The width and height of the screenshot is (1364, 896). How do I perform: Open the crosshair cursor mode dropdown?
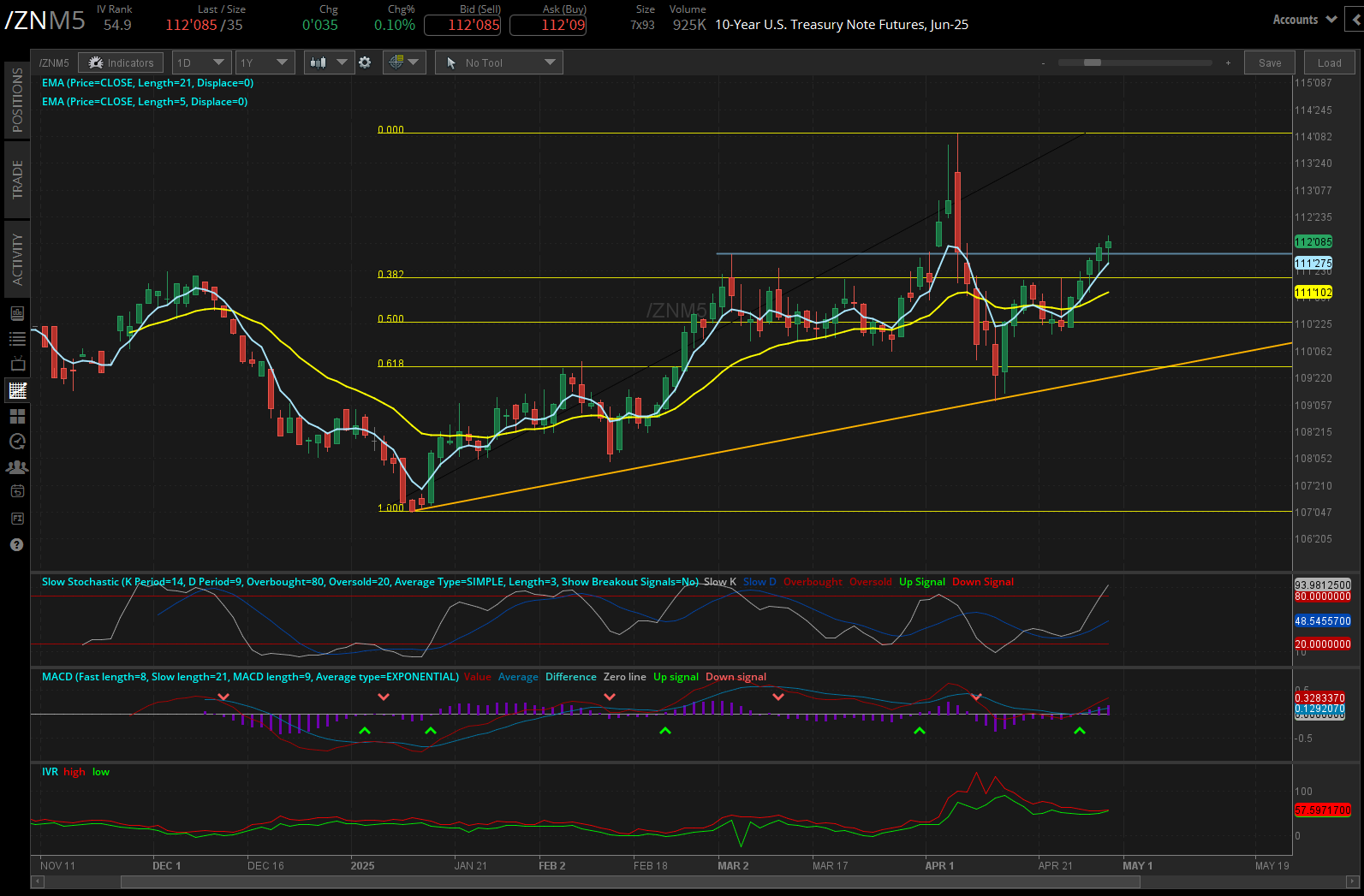coord(404,62)
